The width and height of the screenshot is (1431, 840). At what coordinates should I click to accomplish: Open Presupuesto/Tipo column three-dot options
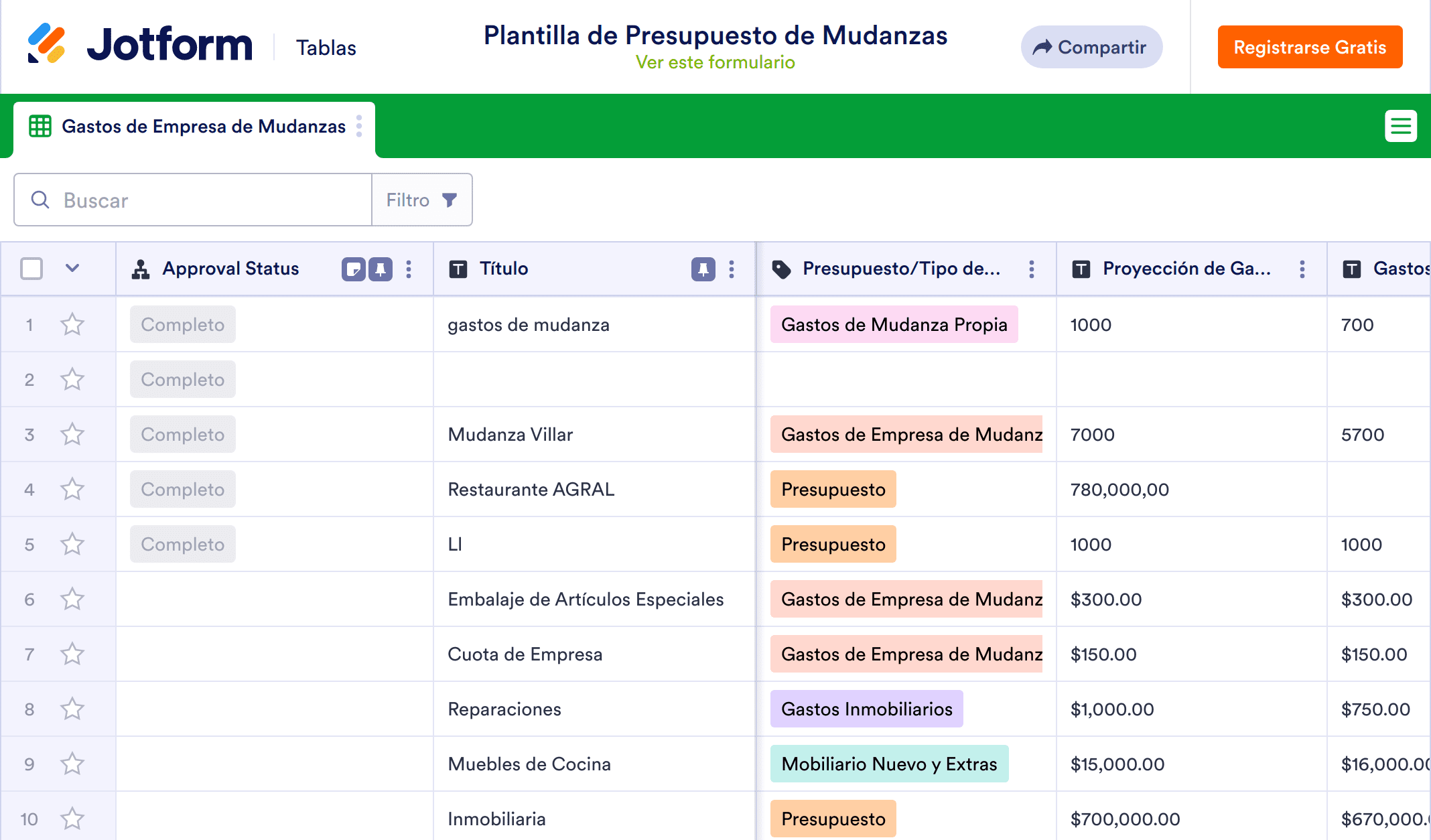point(1032,269)
